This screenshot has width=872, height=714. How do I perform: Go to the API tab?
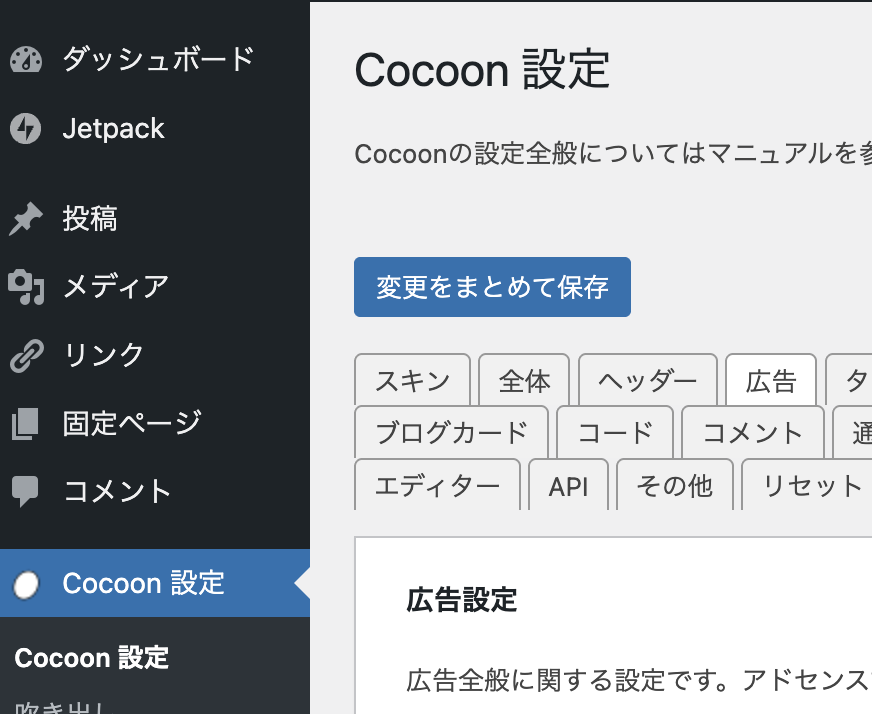click(x=568, y=486)
